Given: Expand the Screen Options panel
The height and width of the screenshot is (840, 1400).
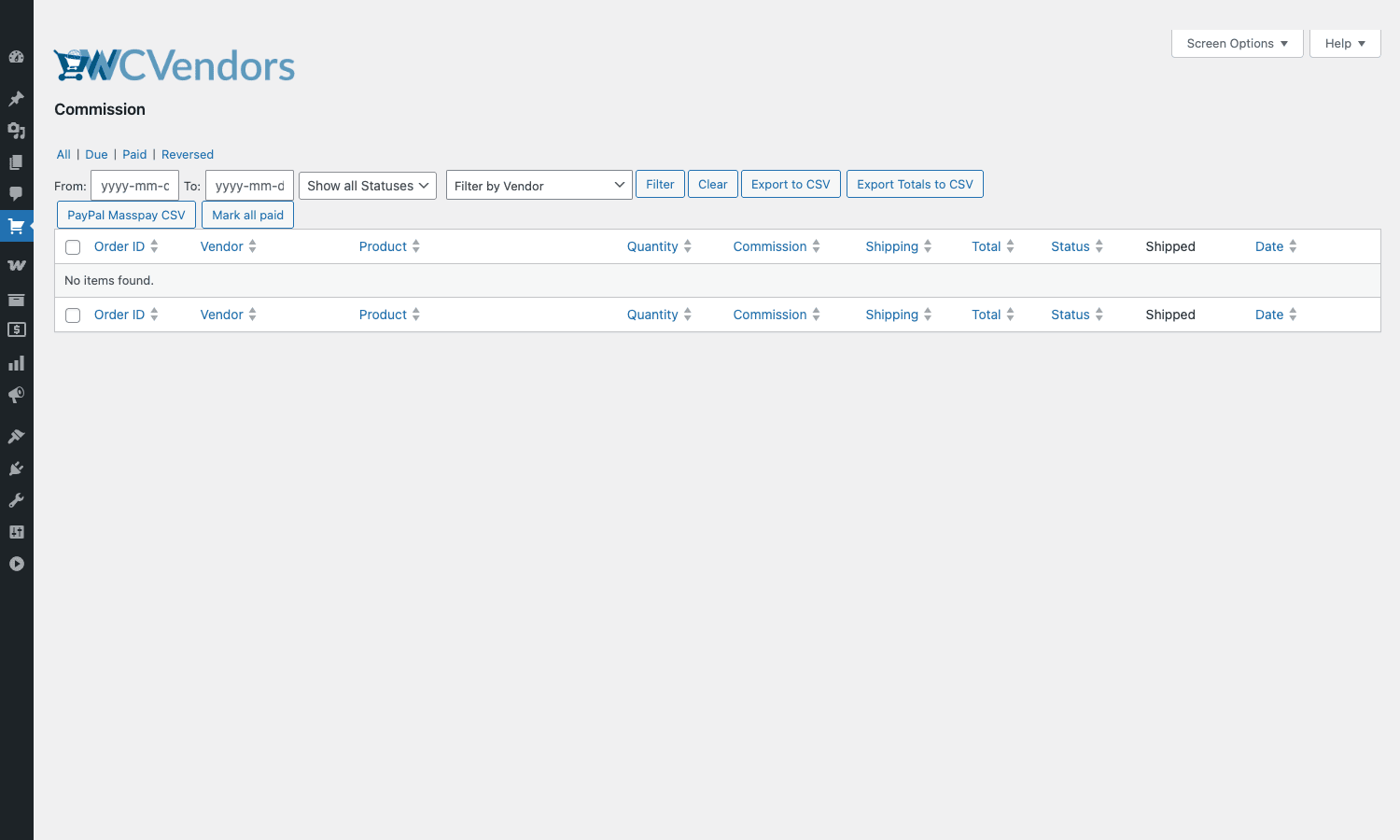Looking at the screenshot, I should pos(1238,44).
